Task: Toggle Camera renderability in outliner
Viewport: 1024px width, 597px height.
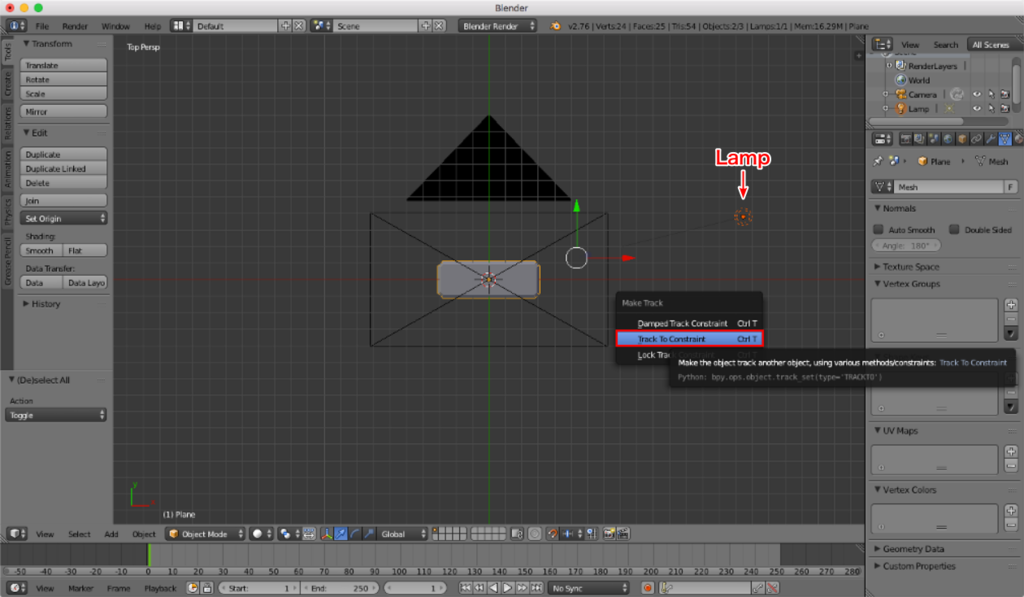Action: 1005,94
